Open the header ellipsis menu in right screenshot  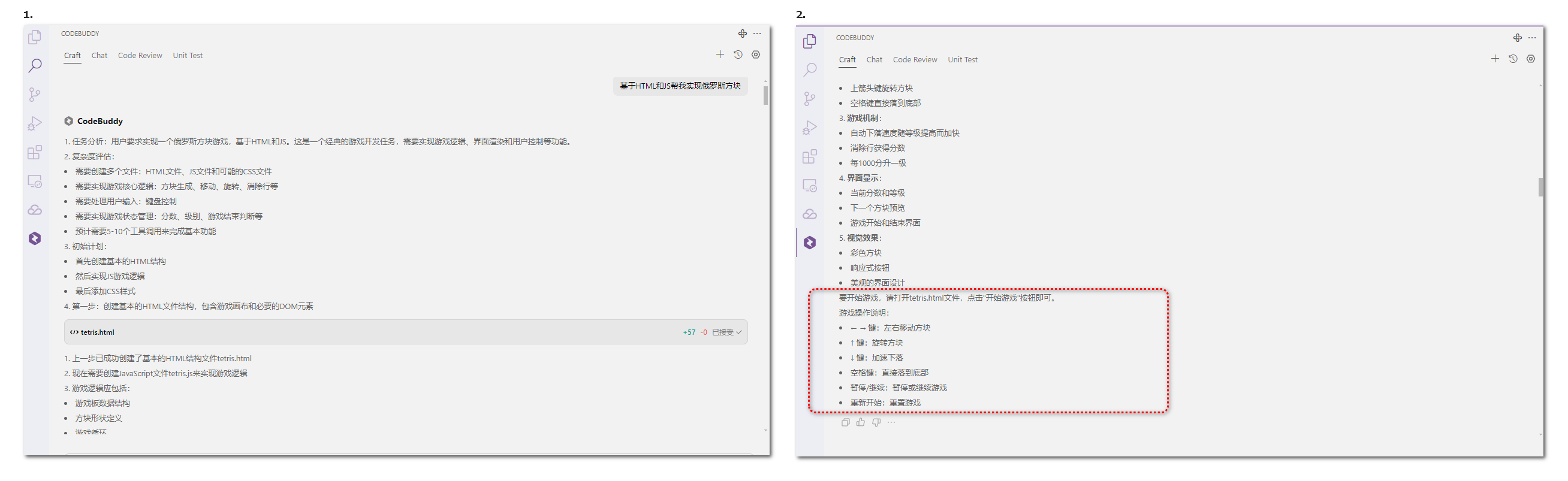pos(1532,38)
